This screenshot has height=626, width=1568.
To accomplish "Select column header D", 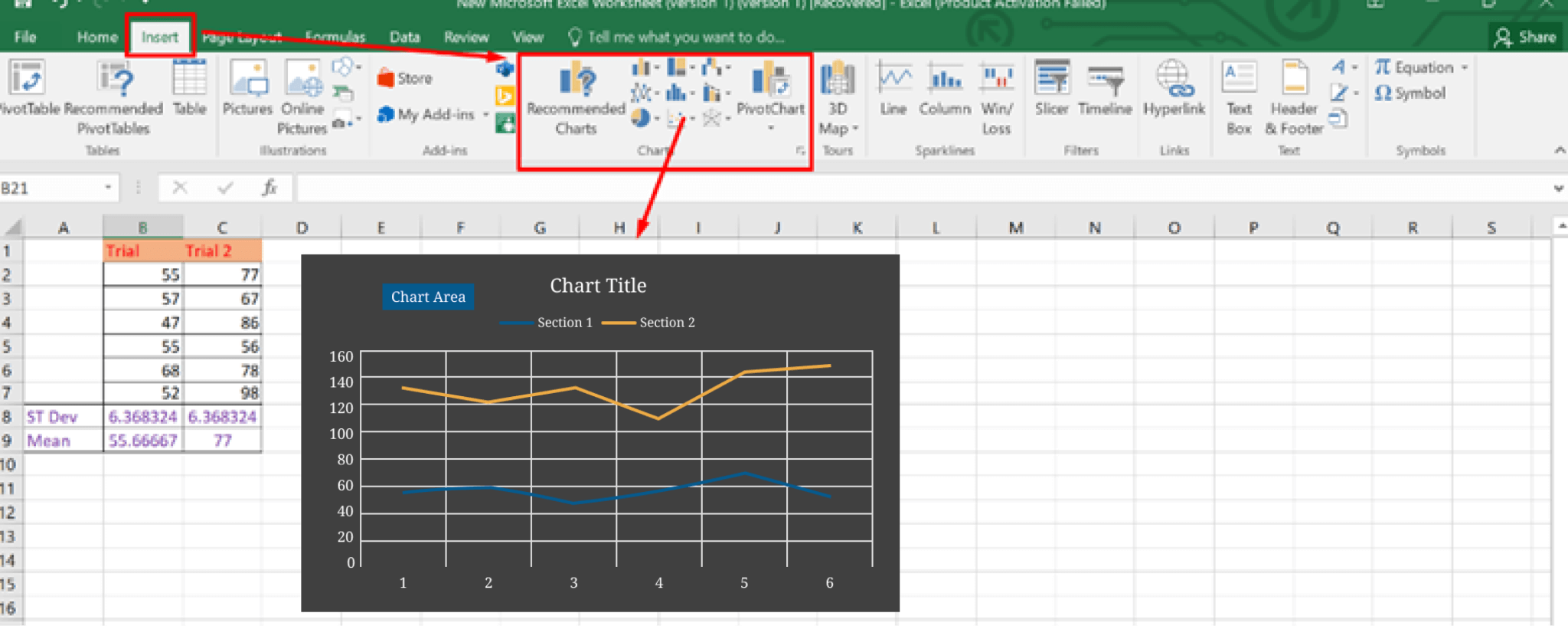I will [x=302, y=228].
